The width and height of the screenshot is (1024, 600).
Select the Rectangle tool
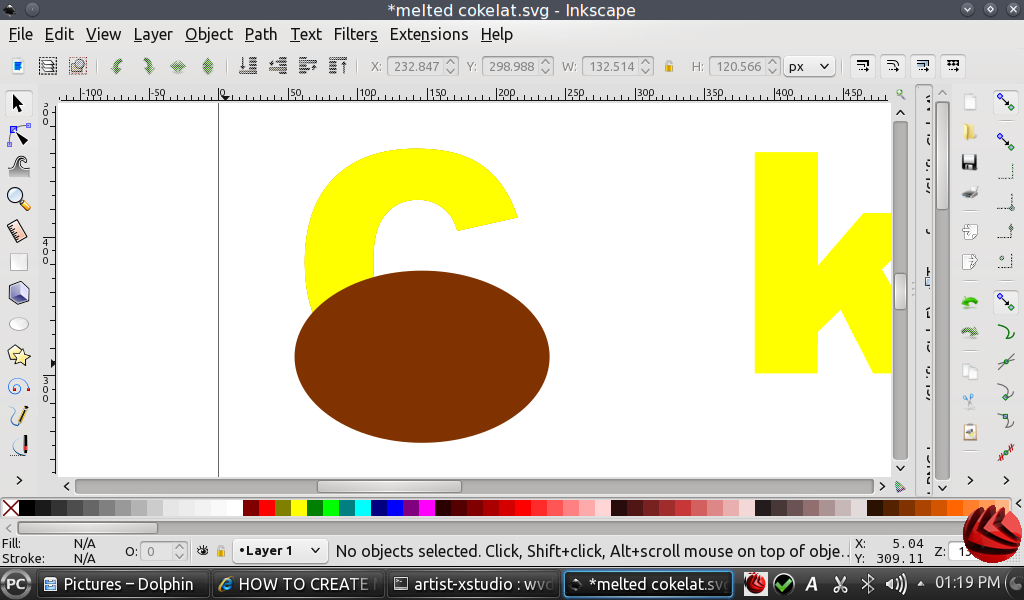pos(18,262)
